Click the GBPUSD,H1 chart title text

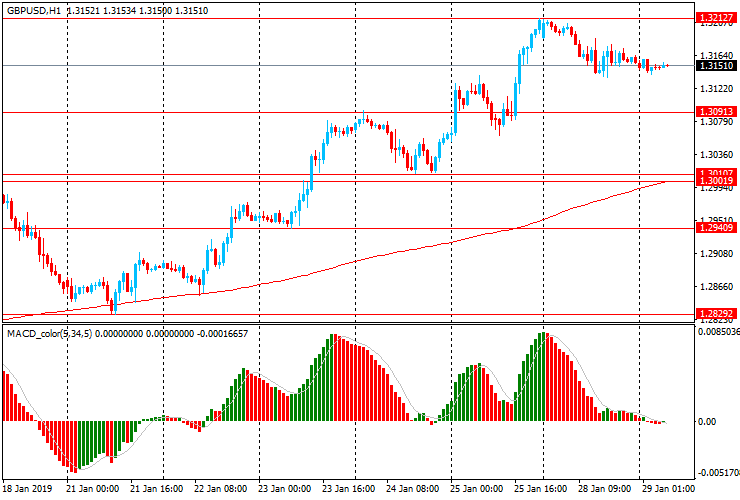click(34, 11)
